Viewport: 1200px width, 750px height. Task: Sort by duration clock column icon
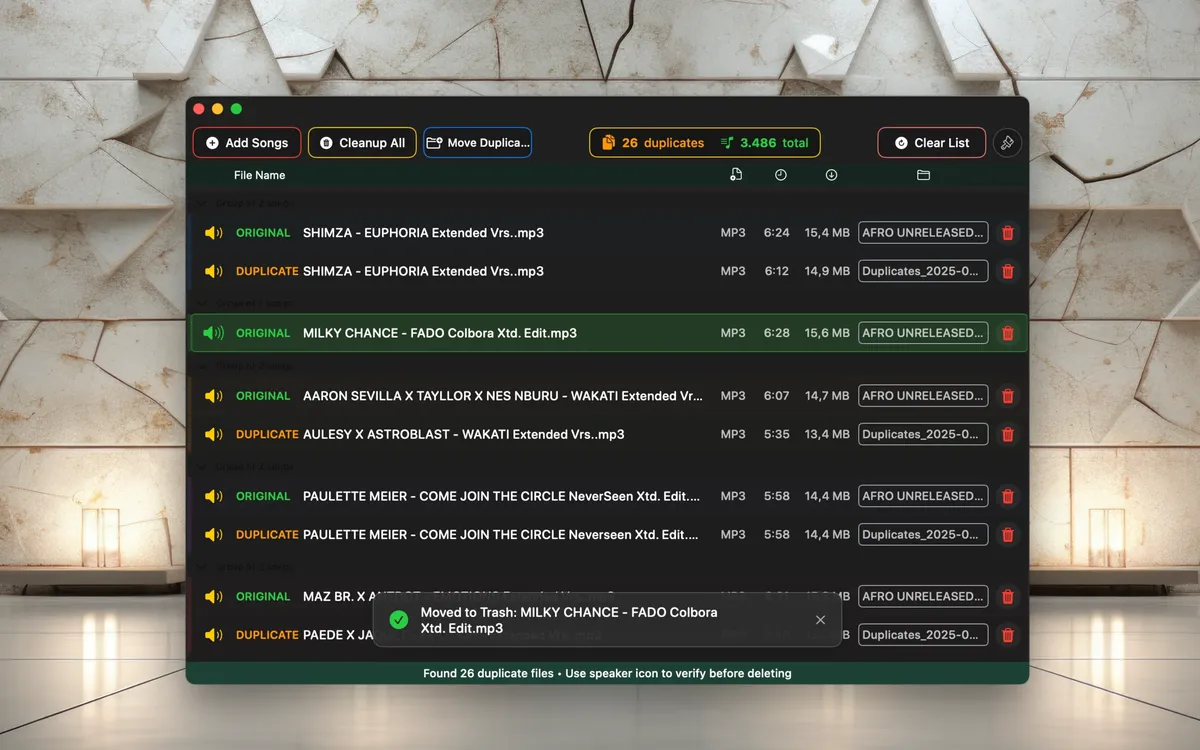click(780, 175)
